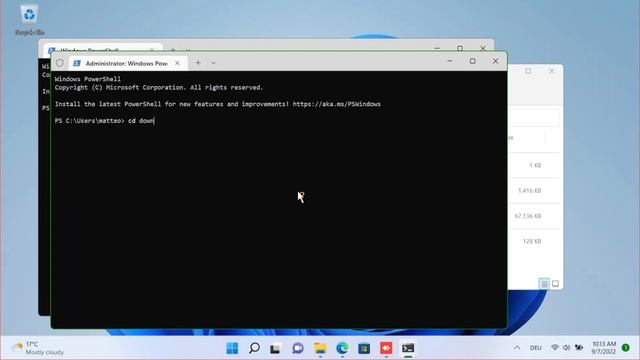This screenshot has height=360, width=640.
Task: Open the Chat app from taskbar
Action: coord(298,348)
